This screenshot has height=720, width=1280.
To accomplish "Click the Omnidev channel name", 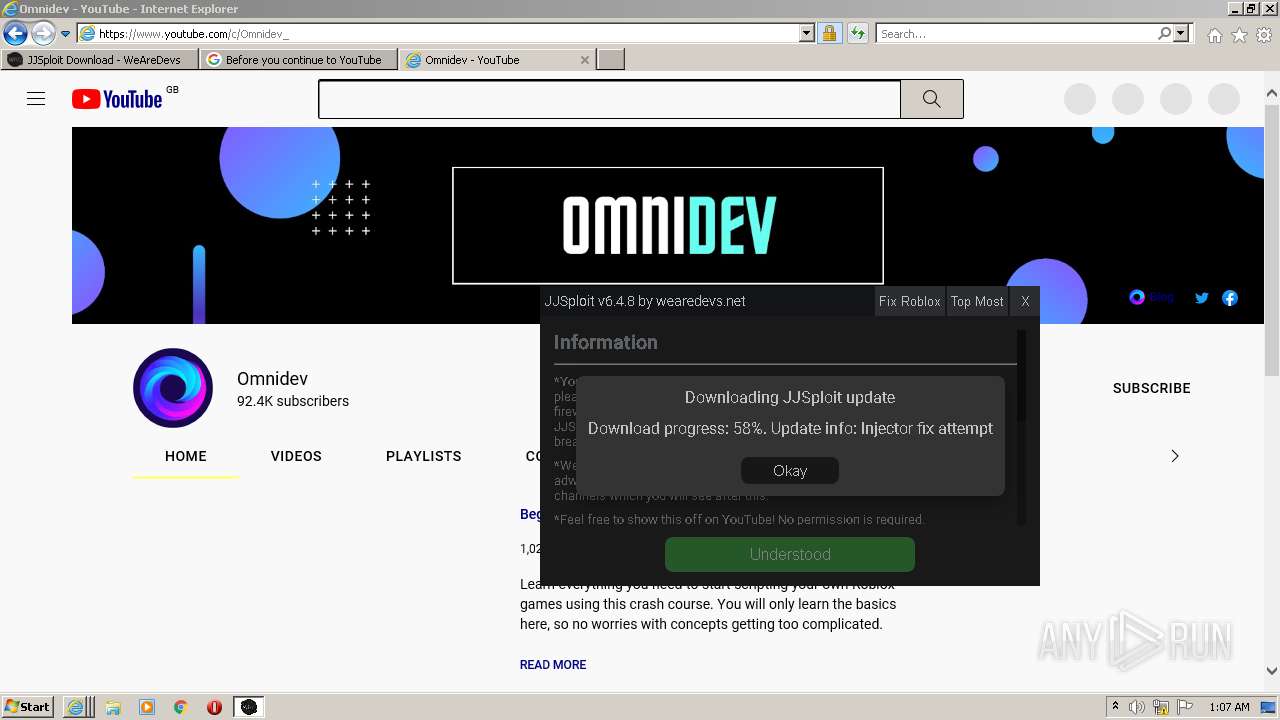I will click(272, 379).
